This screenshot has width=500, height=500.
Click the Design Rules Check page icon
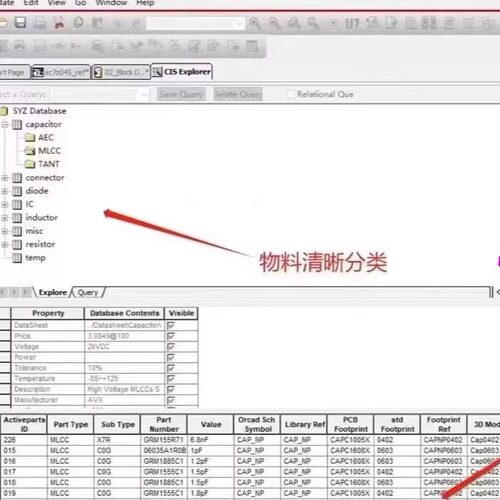(x=391, y=23)
